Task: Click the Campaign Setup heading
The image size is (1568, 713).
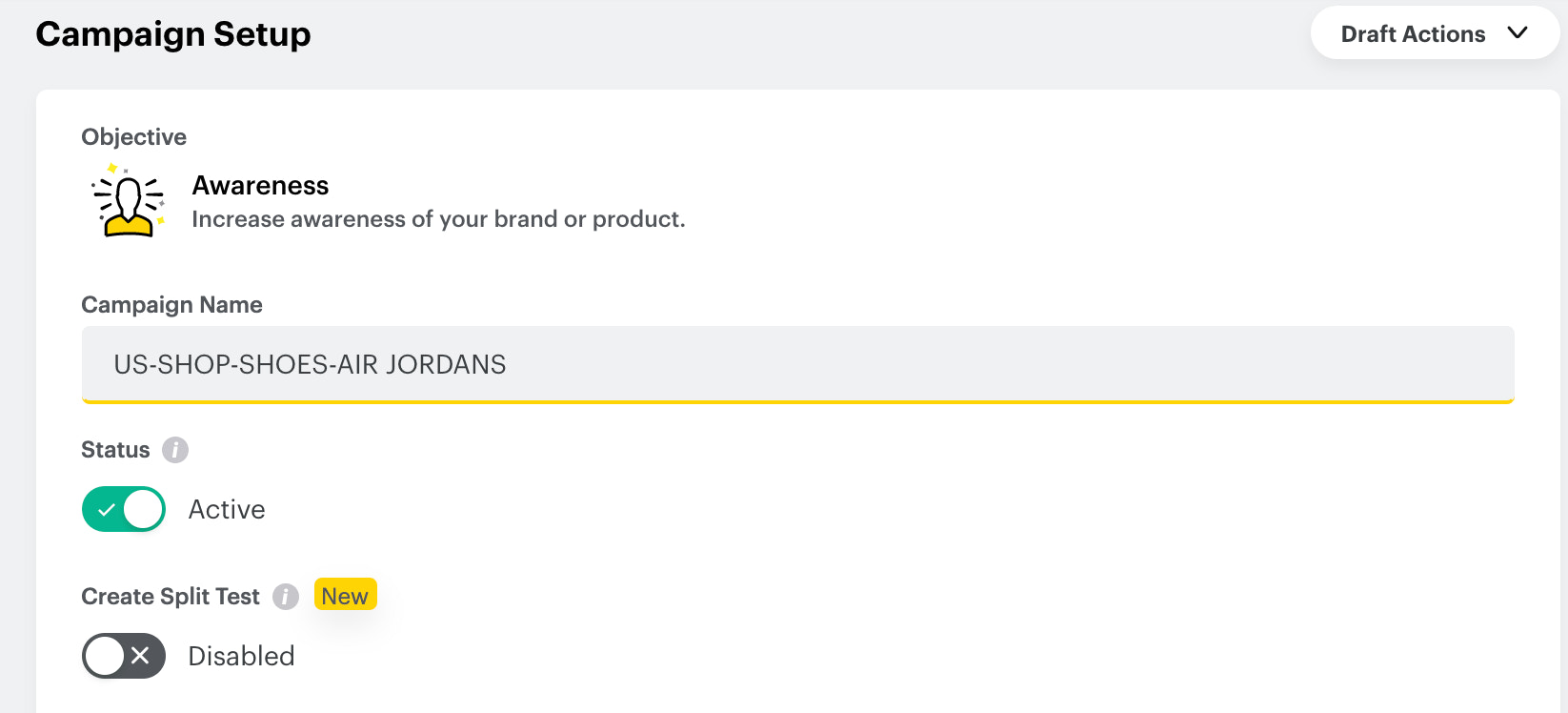Action: pyautogui.click(x=172, y=33)
